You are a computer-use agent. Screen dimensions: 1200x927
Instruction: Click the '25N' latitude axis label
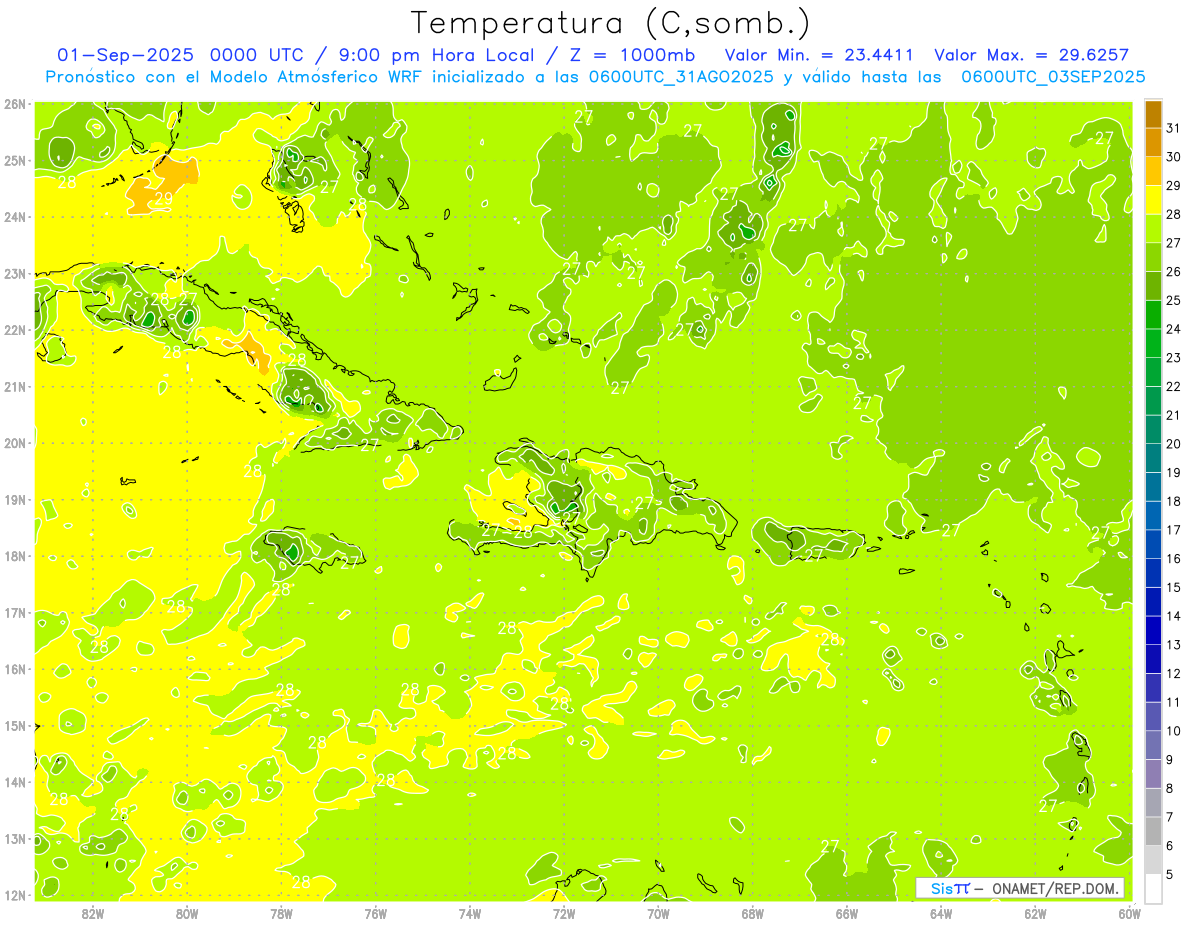click(15, 161)
